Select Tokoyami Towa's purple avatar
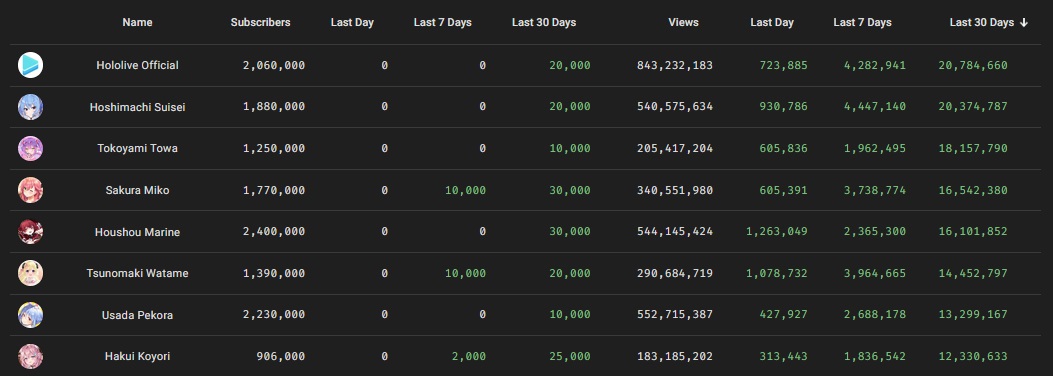This screenshot has height=376, width=1053. pos(30,148)
